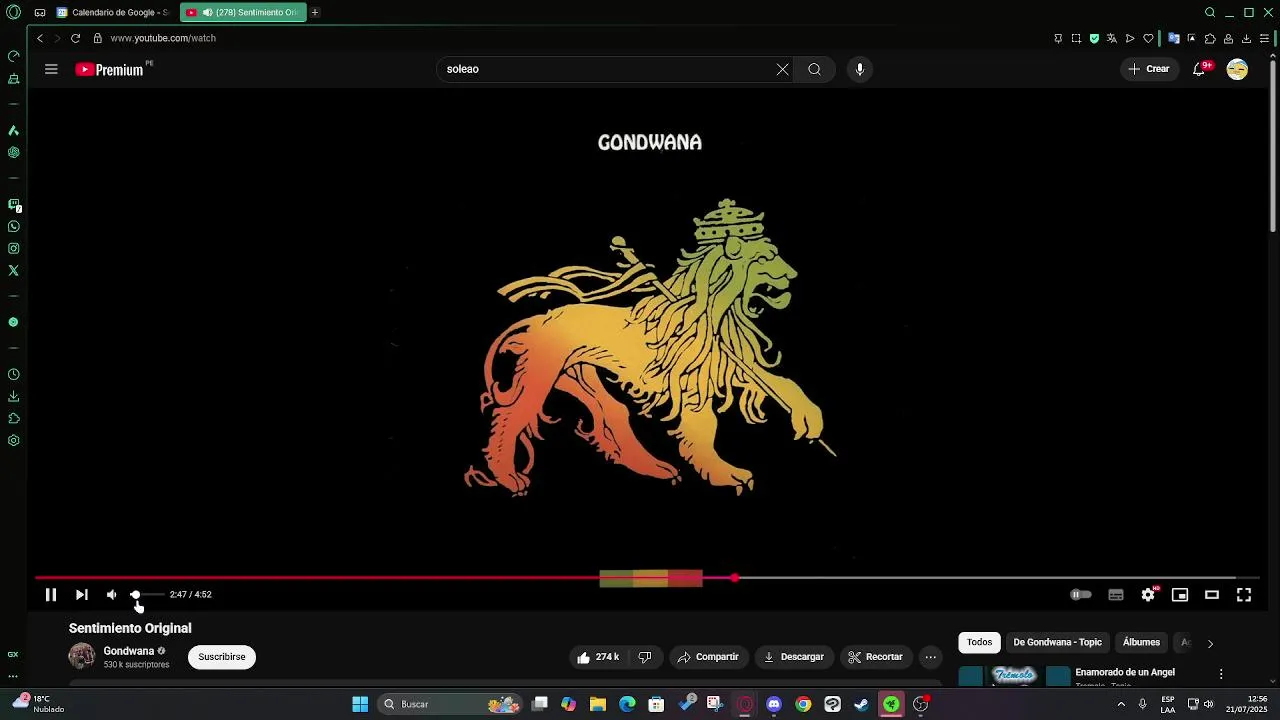The height and width of the screenshot is (720, 1280).
Task: Mute the video using speaker icon
Action: (x=111, y=594)
